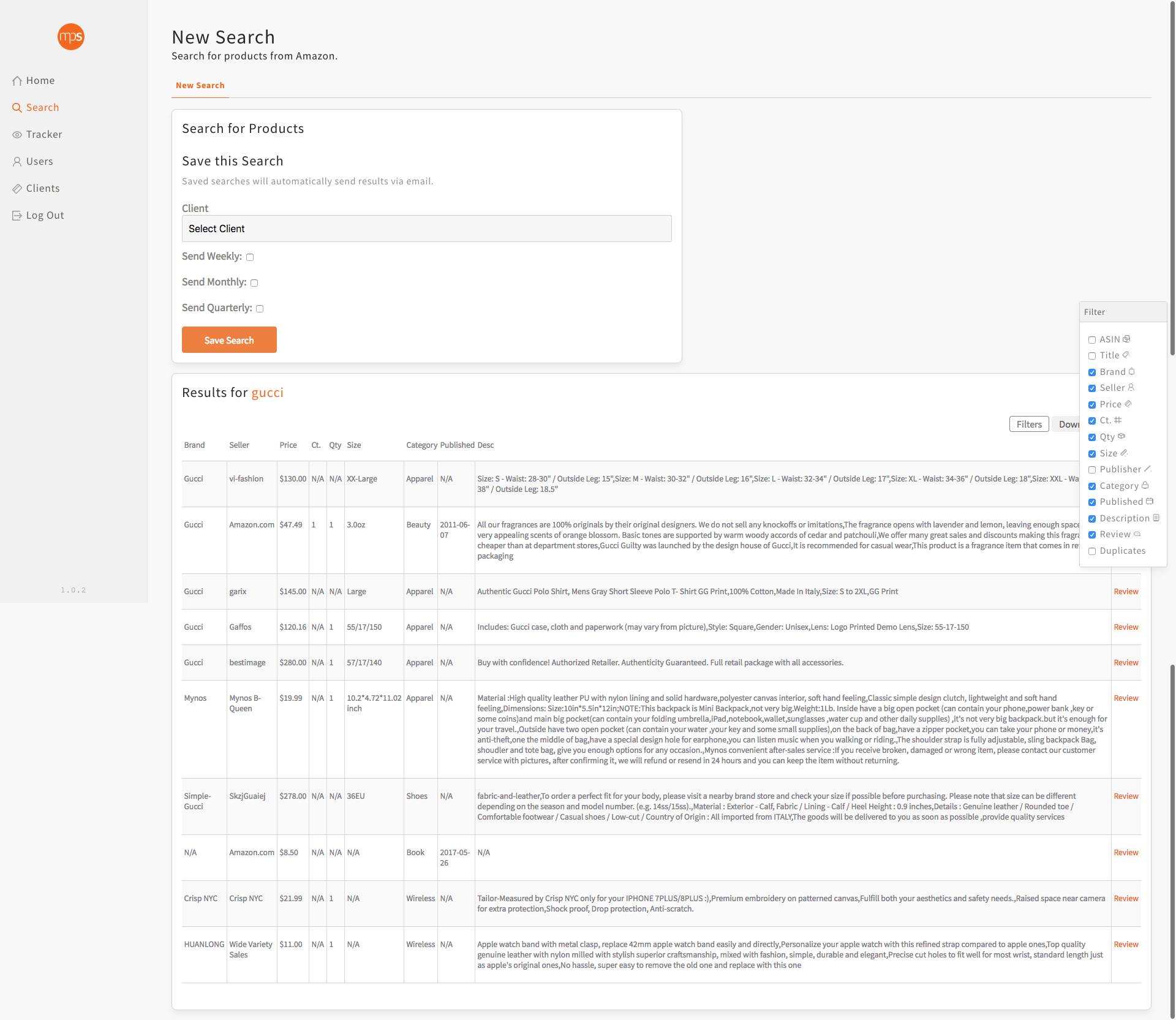The image size is (1176, 1020).
Task: Open the Select Client dropdown
Action: pos(426,229)
